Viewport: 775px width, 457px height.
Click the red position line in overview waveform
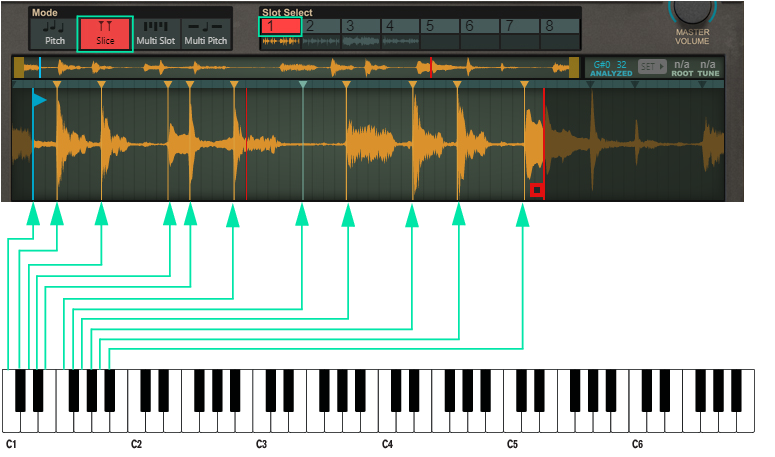[x=431, y=68]
